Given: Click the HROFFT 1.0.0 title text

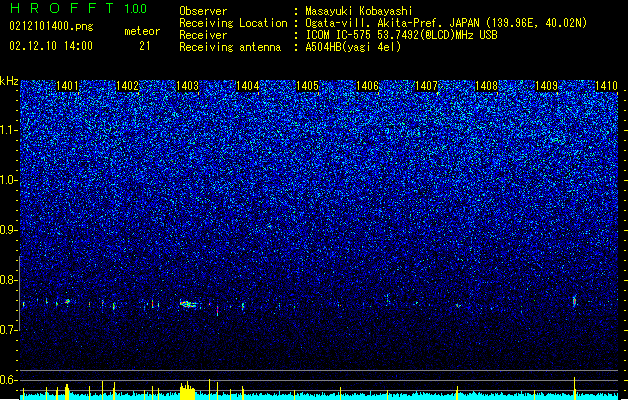Looking at the screenshot, I should (79, 8).
